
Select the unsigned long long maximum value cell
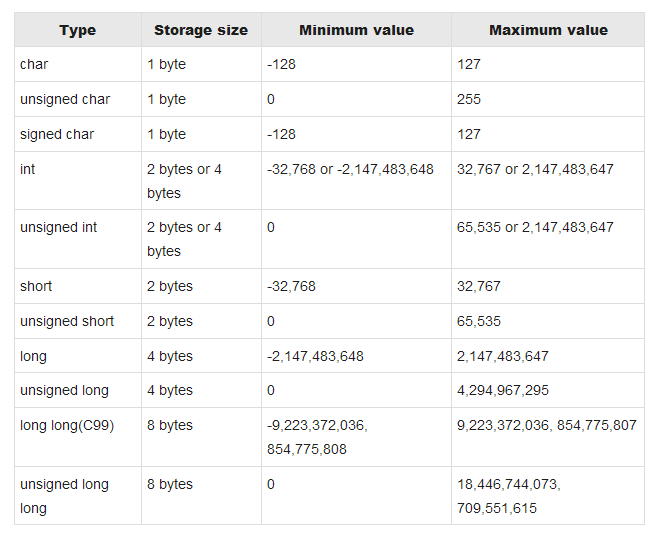(x=509, y=495)
